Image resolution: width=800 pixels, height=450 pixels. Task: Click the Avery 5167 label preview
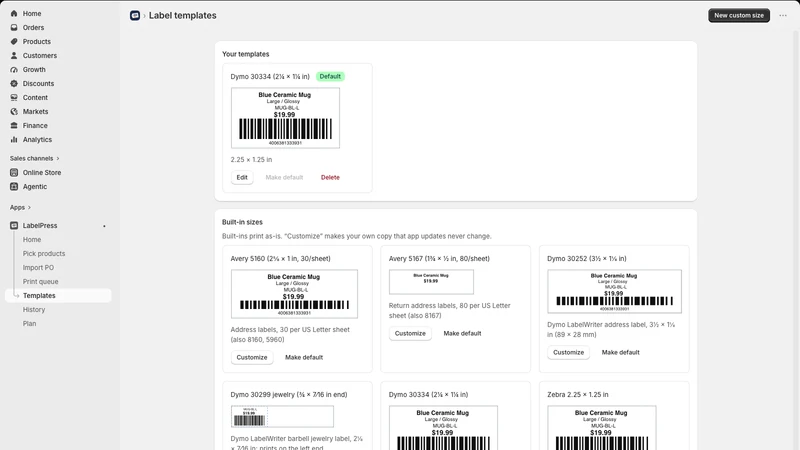[x=431, y=282]
